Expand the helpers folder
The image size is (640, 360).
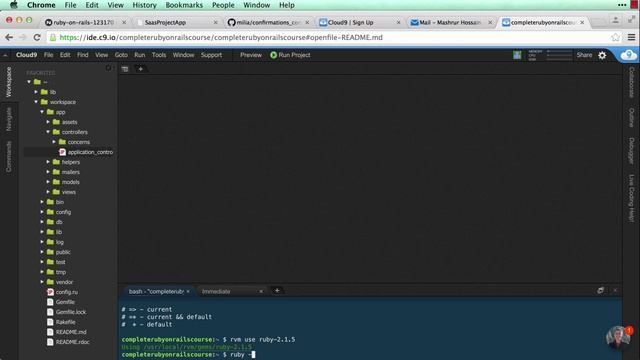coord(48,162)
